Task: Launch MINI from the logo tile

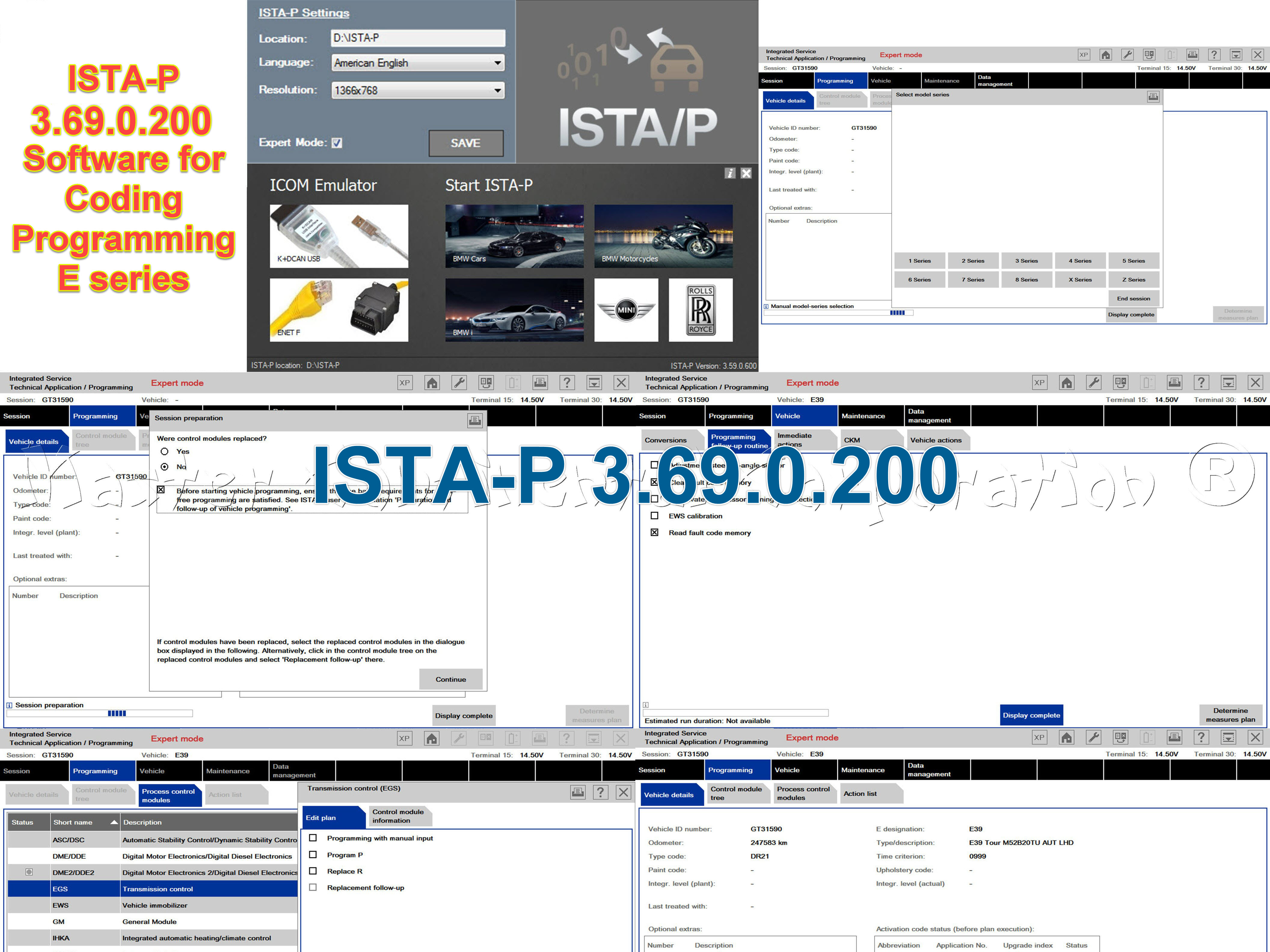Action: pos(626,310)
